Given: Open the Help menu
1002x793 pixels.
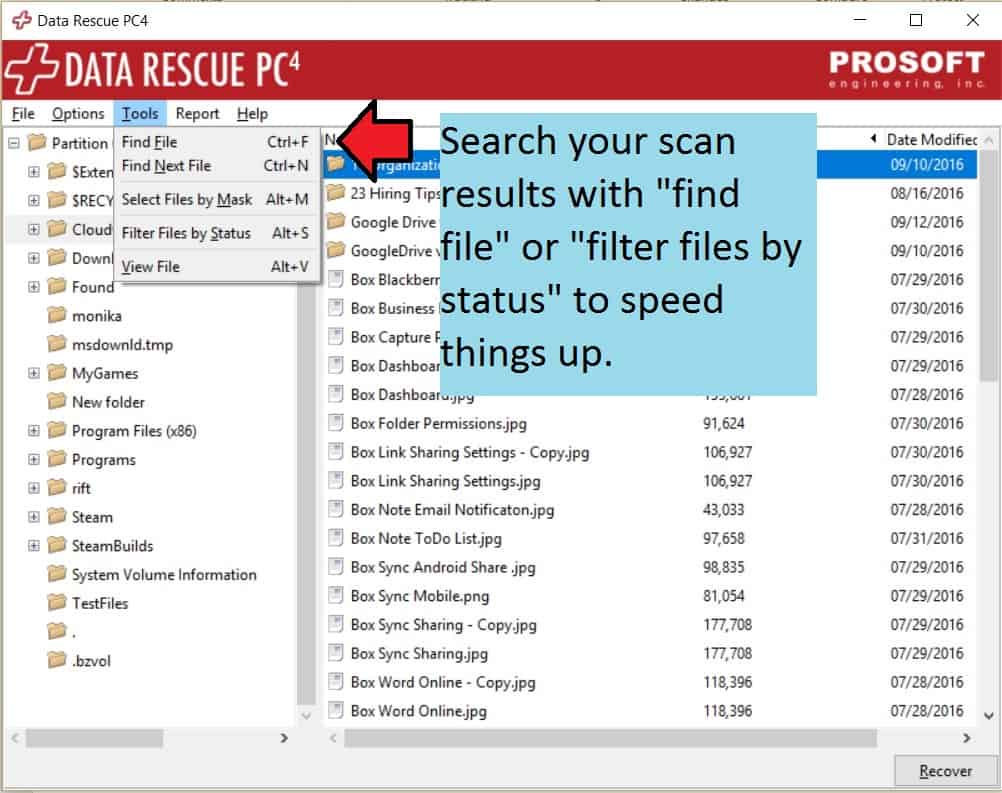Looking at the screenshot, I should 252,114.
